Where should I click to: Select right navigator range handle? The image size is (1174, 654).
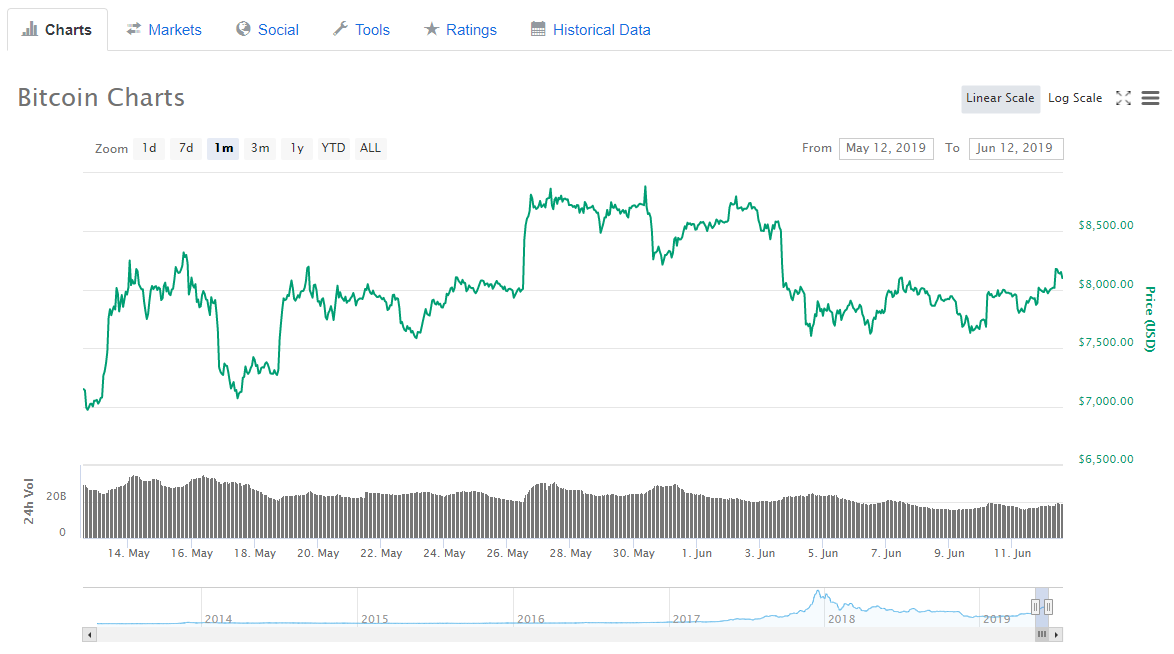1048,607
